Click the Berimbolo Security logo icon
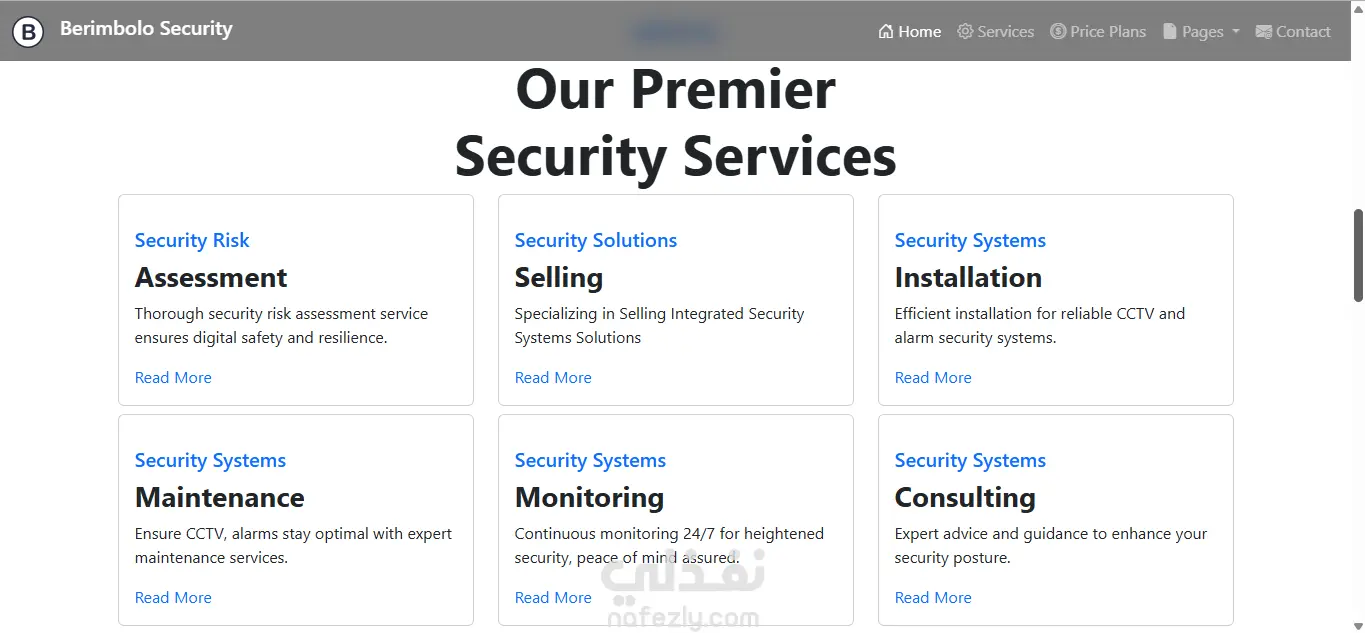 28,33
